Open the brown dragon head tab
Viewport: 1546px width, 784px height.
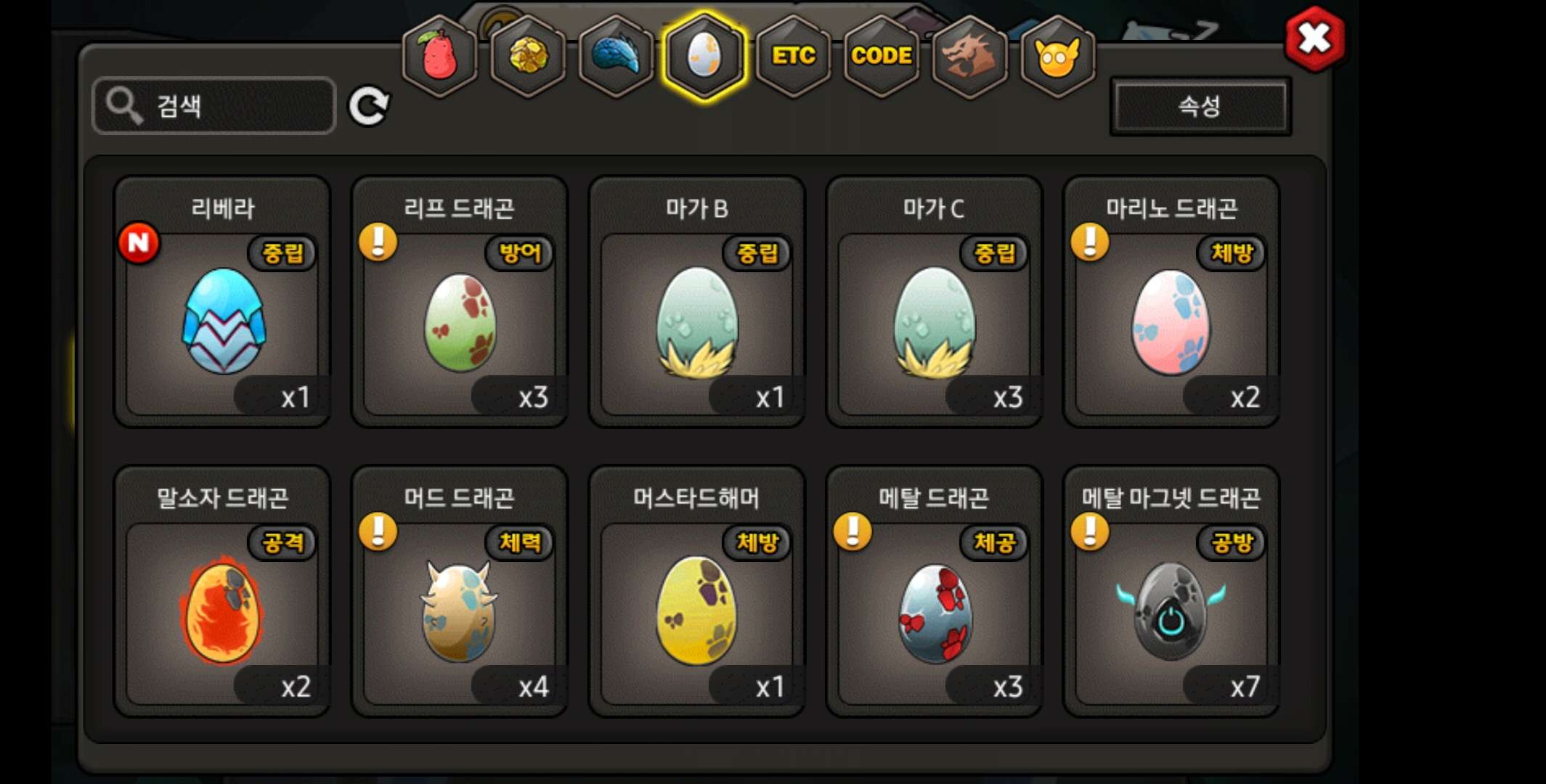coord(969,56)
